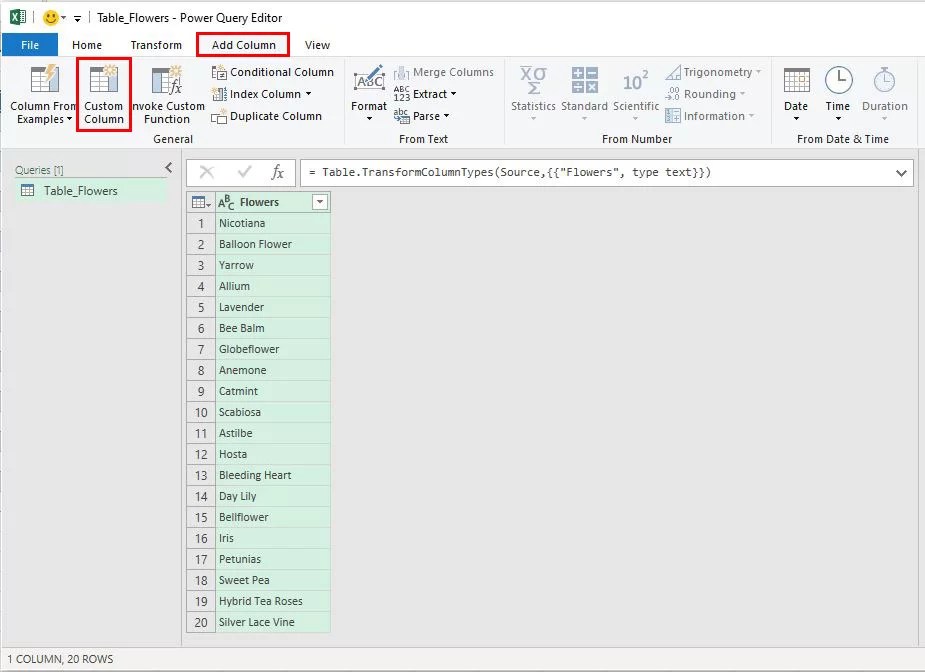Click the Time clock icon
Image resolution: width=925 pixels, height=672 pixels.
(838, 80)
